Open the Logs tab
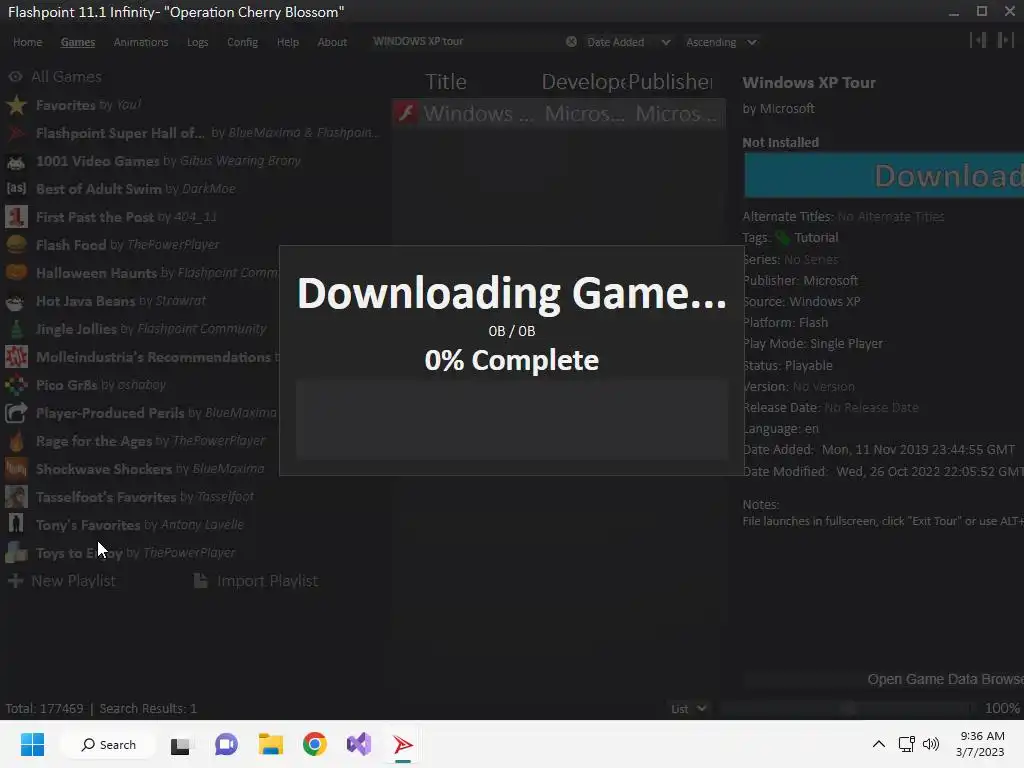This screenshot has height=768, width=1024. pos(197,42)
